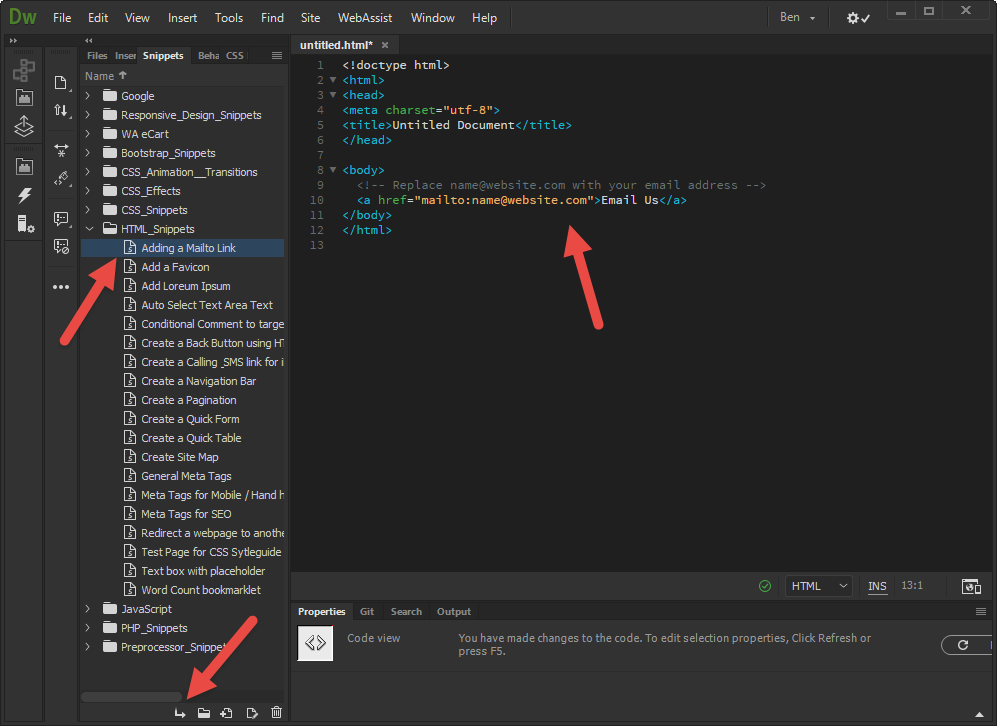Click the Apply Comment icon
This screenshot has width=997, height=726.
[61, 219]
